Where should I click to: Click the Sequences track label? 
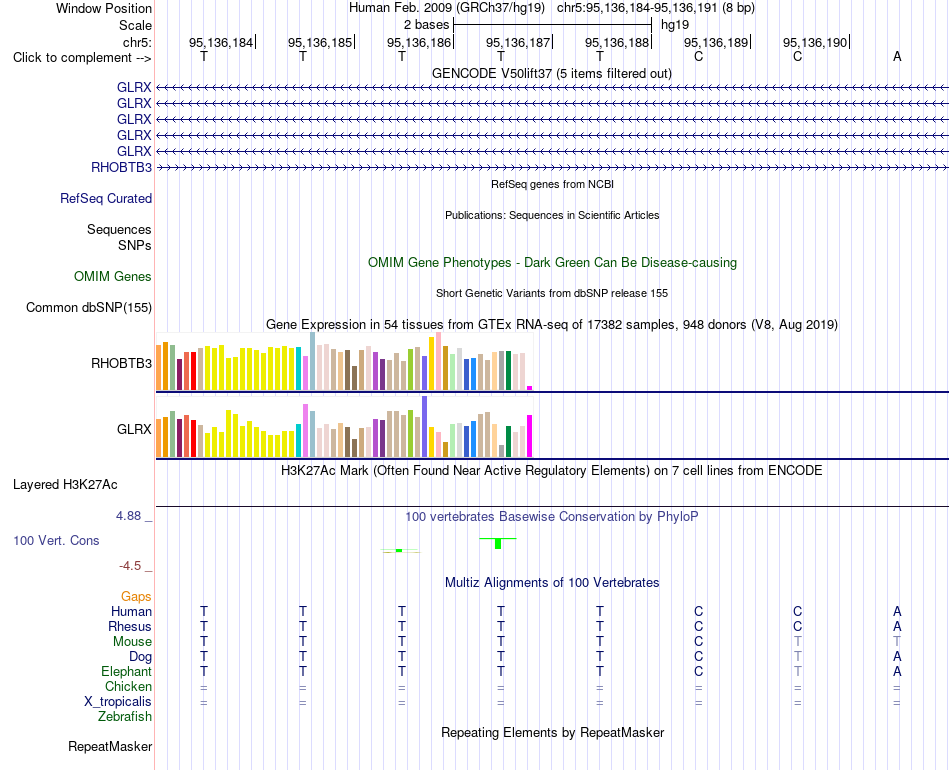(119, 230)
